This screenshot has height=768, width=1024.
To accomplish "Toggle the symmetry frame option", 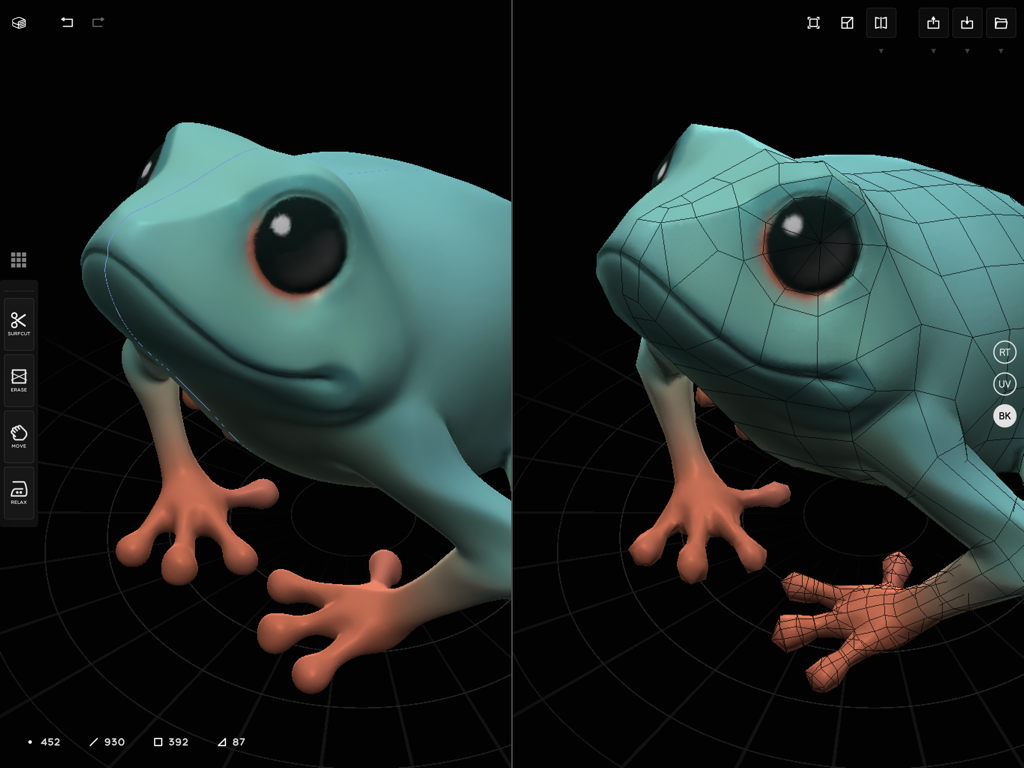I will [813, 22].
